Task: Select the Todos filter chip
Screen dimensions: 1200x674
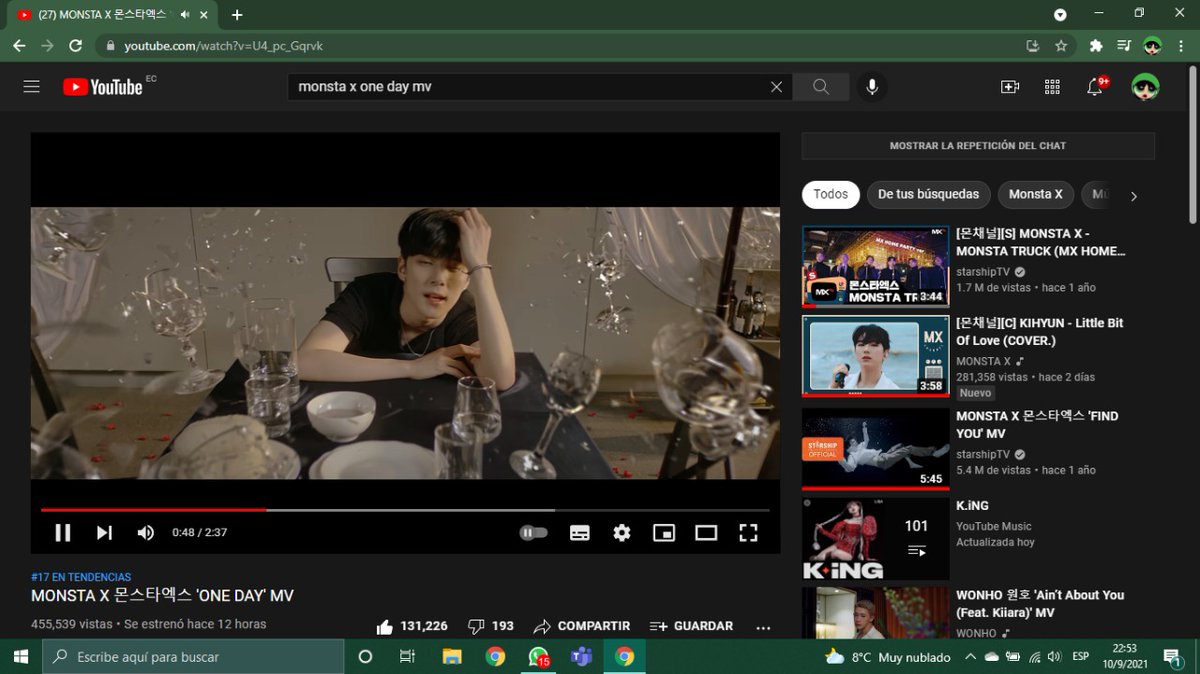Action: pos(830,194)
